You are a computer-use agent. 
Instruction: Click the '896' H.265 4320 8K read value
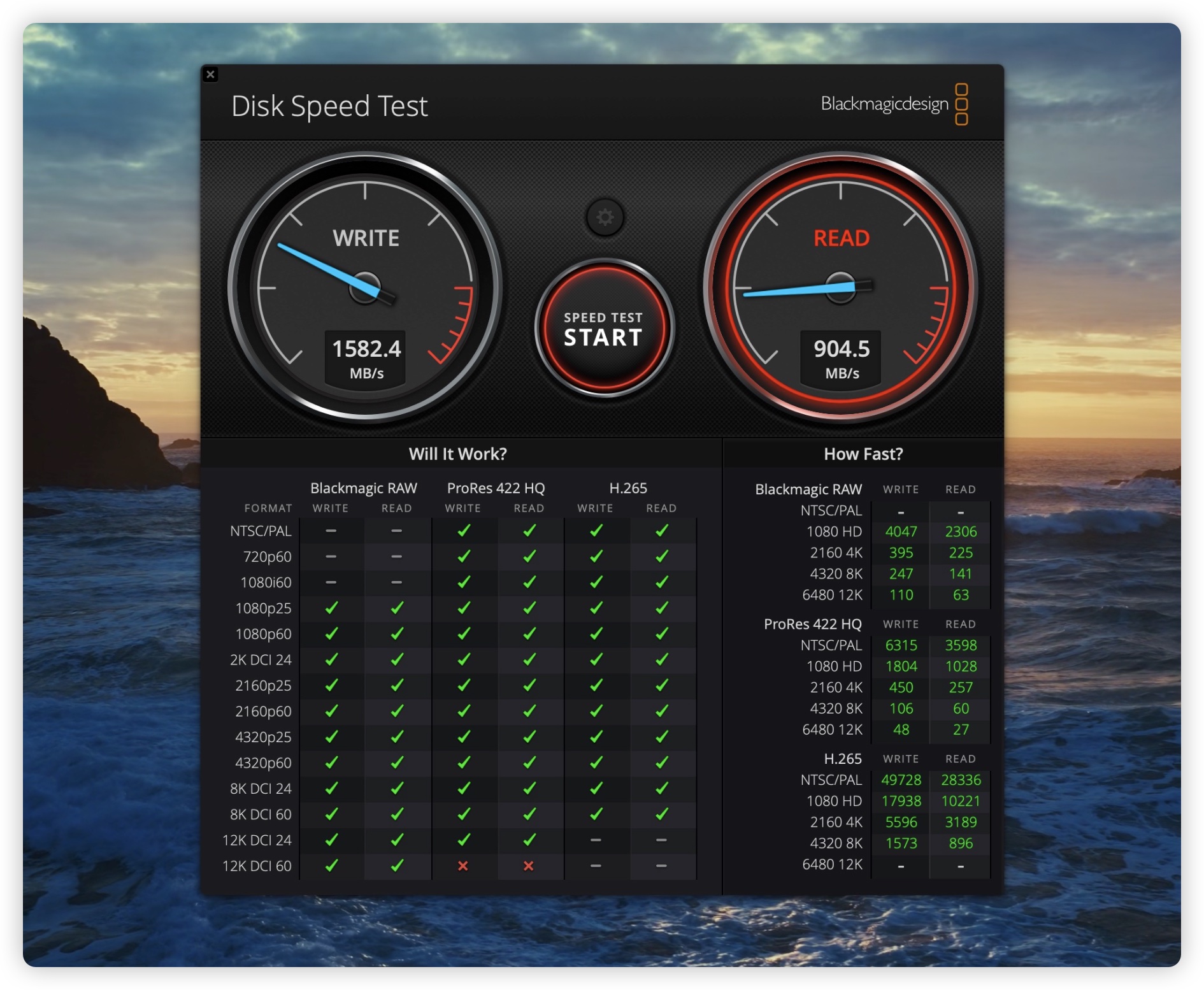[x=961, y=843]
